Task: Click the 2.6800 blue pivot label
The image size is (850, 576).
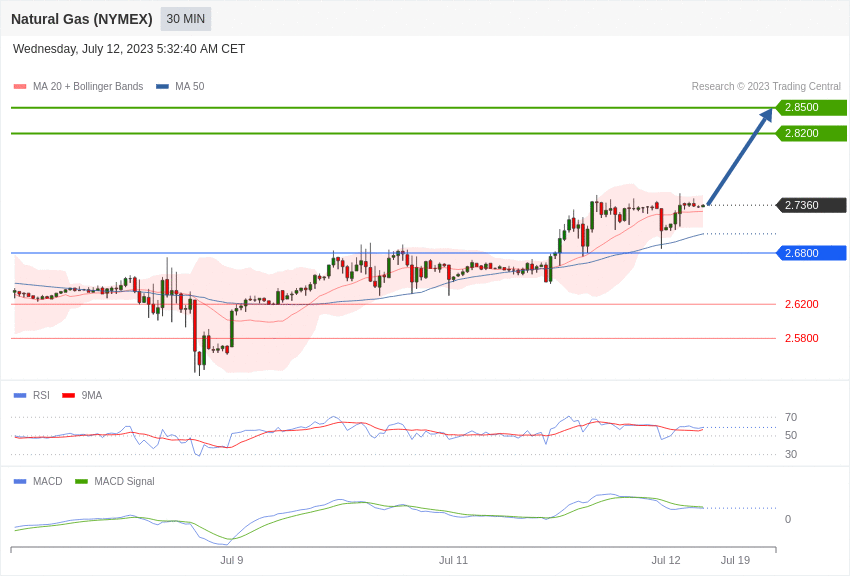Action: tap(811, 253)
